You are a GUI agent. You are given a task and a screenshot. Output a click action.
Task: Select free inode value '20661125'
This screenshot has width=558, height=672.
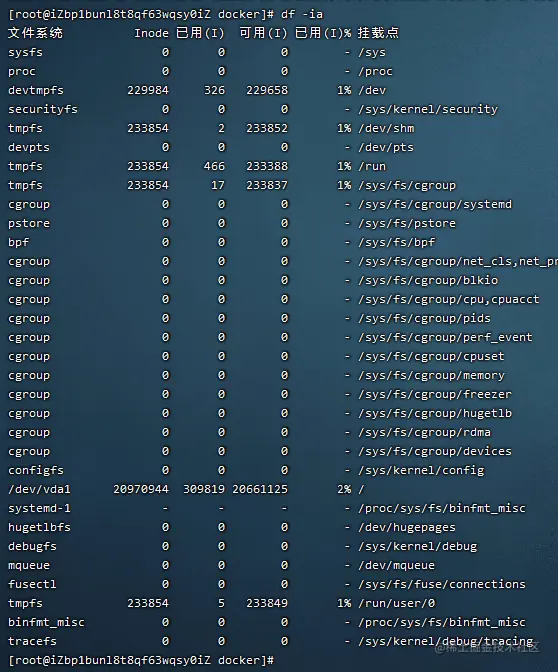pos(260,489)
